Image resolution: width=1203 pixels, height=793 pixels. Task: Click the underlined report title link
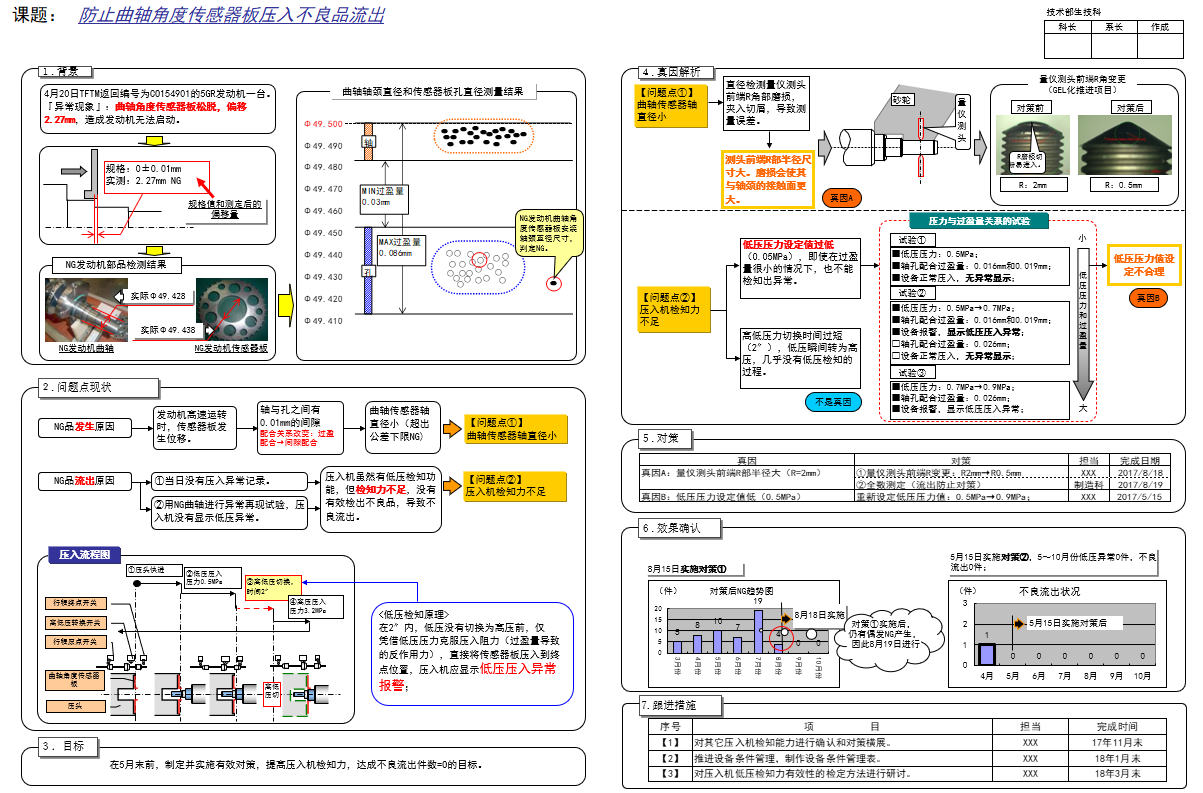pyautogui.click(x=231, y=16)
